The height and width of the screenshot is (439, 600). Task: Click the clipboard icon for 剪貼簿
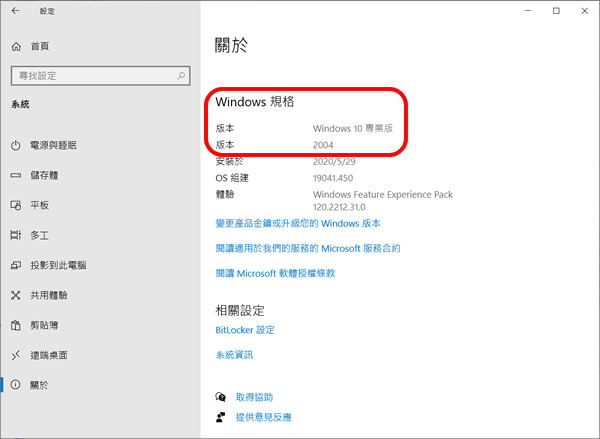pyautogui.click(x=16, y=325)
